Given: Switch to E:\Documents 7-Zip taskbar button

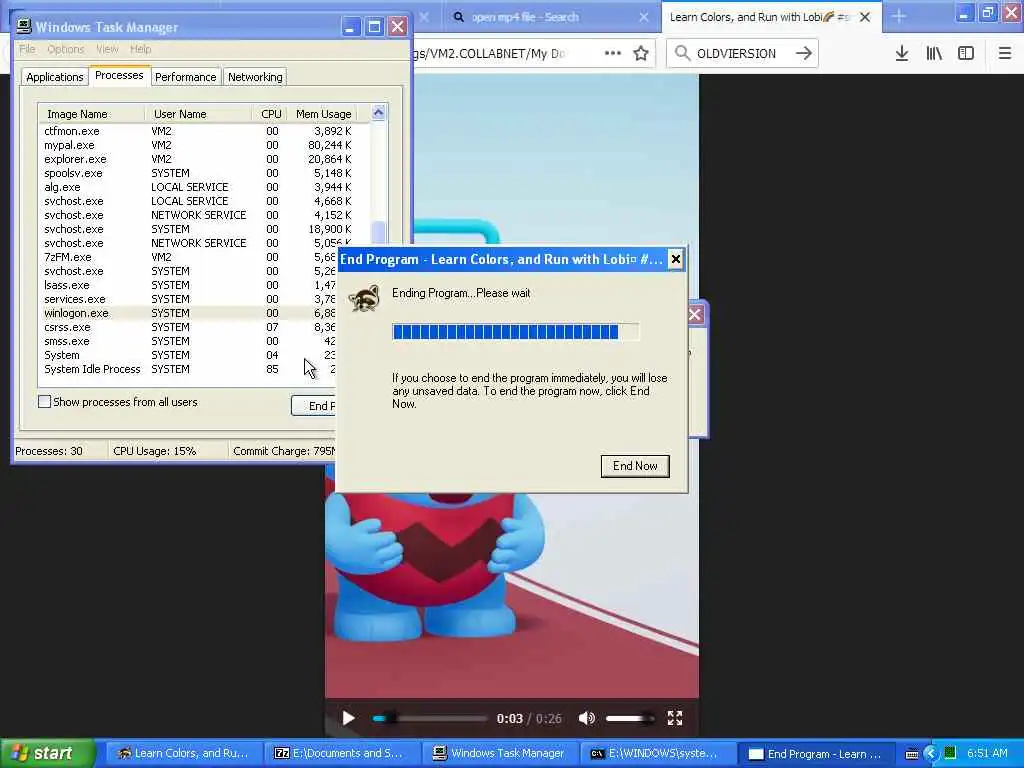Looking at the screenshot, I should pos(342,754).
